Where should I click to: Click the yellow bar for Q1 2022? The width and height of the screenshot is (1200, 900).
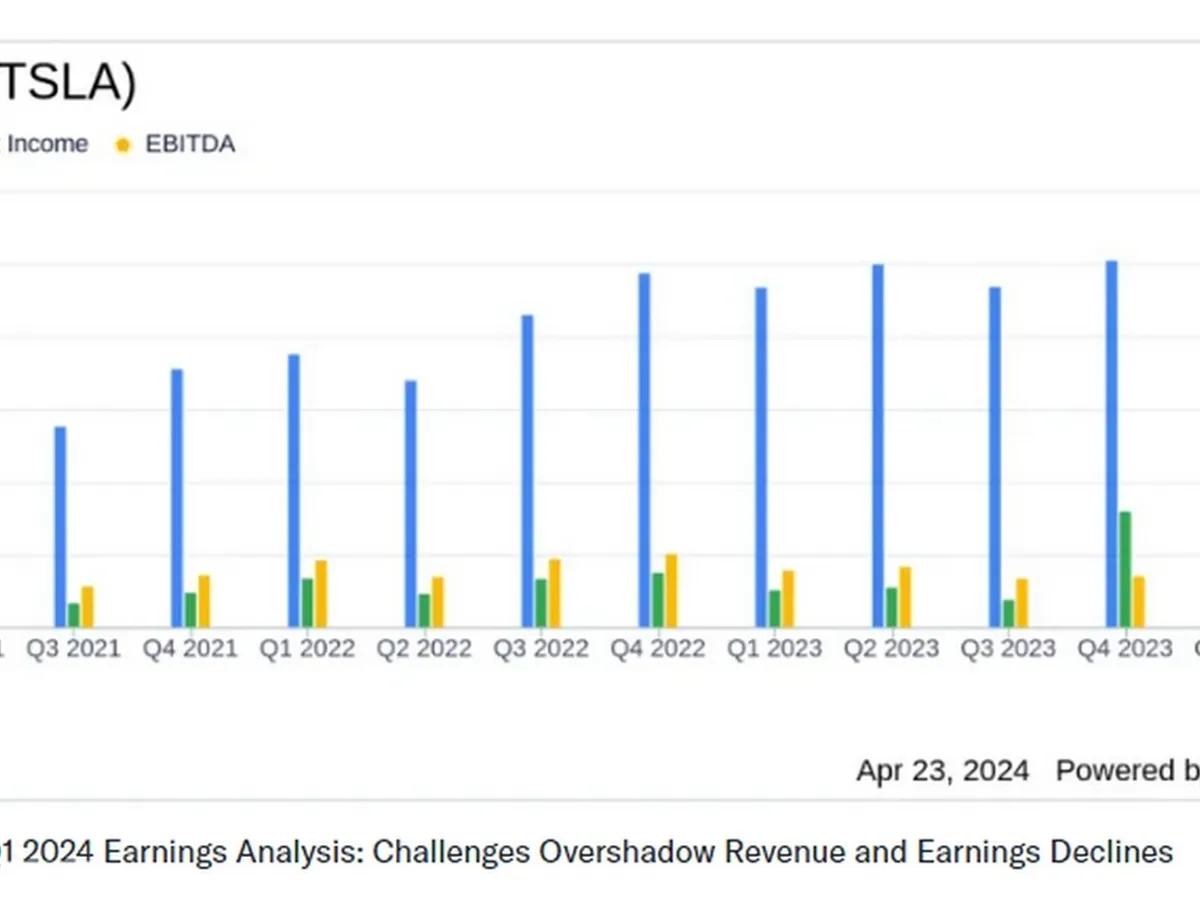321,593
